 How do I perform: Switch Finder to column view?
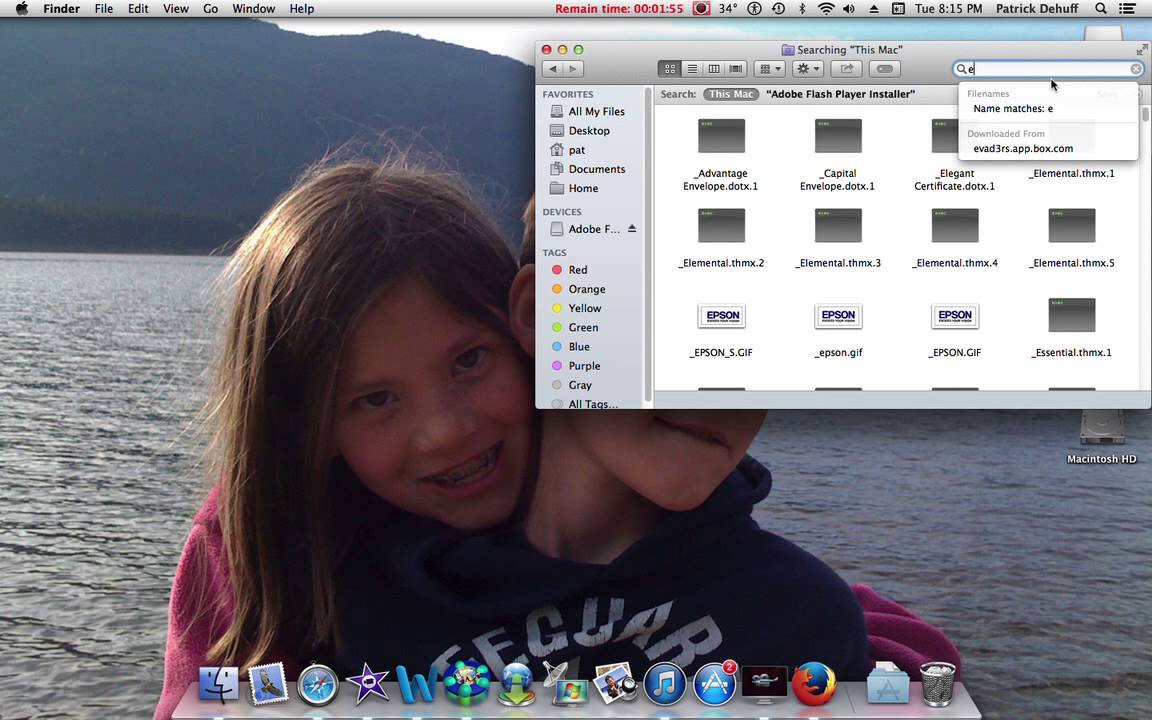coord(713,69)
